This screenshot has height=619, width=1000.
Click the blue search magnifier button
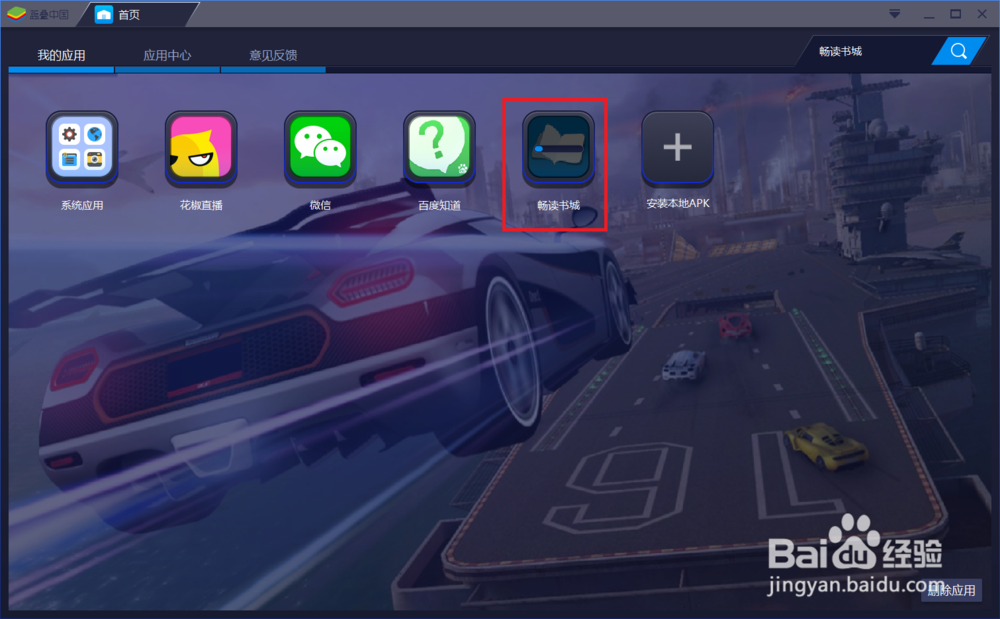[958, 51]
